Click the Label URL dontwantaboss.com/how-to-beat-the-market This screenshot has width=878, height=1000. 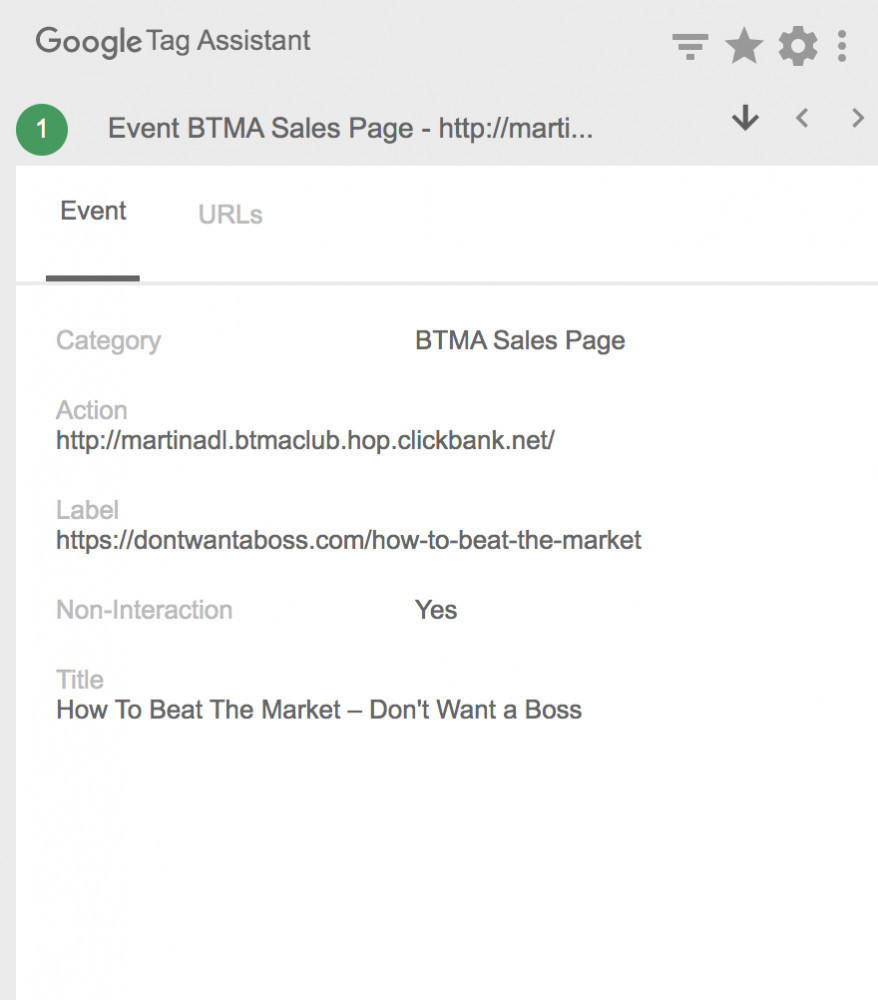pos(349,540)
